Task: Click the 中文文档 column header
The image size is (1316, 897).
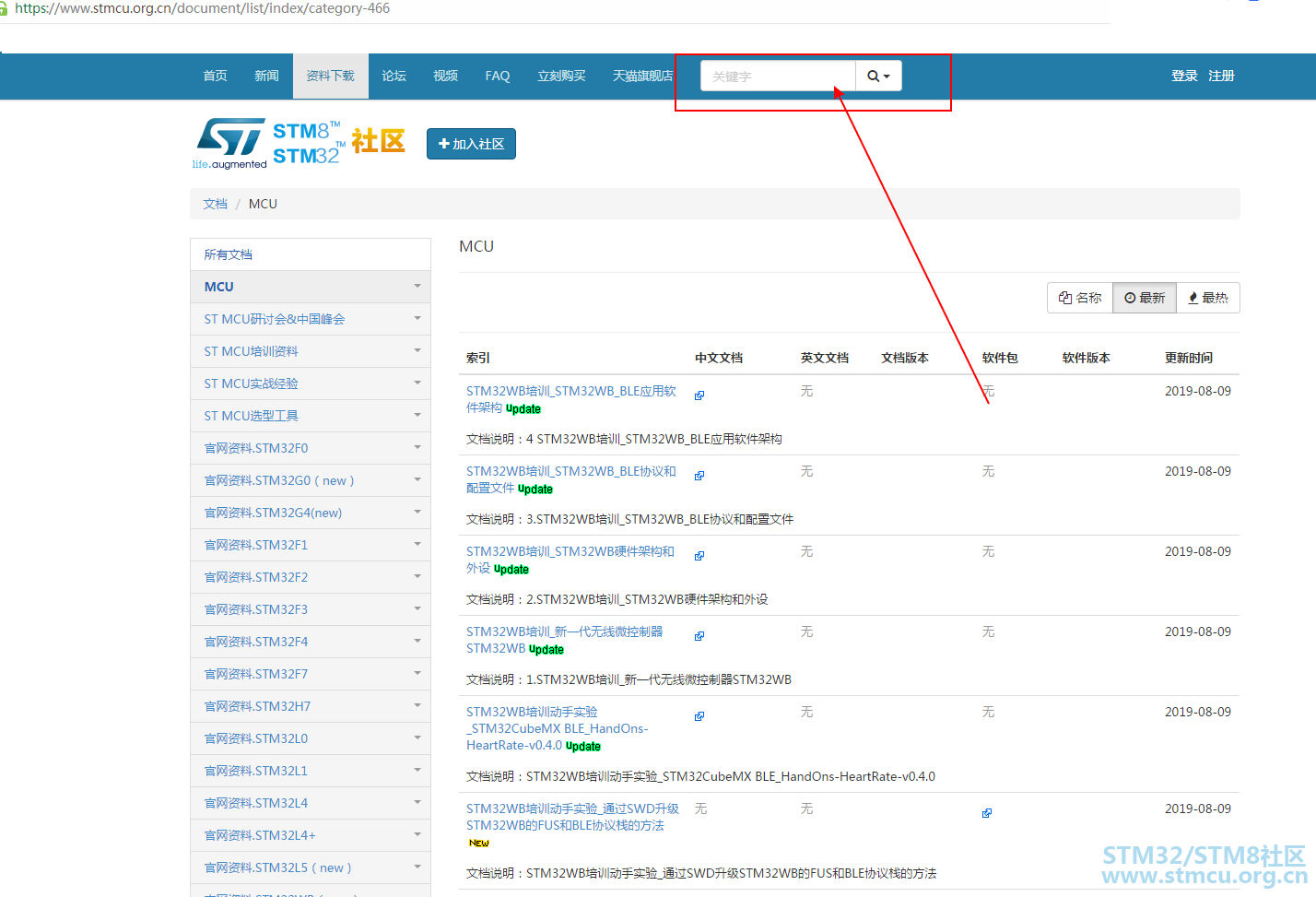Action: [x=719, y=358]
